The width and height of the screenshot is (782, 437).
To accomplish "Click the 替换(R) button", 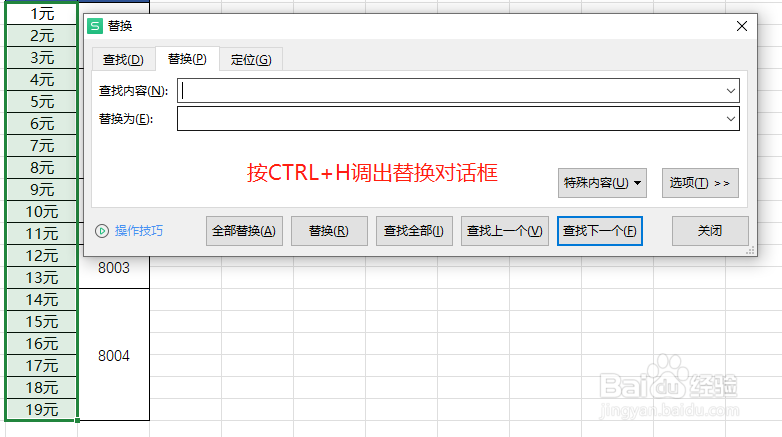I will tap(329, 231).
